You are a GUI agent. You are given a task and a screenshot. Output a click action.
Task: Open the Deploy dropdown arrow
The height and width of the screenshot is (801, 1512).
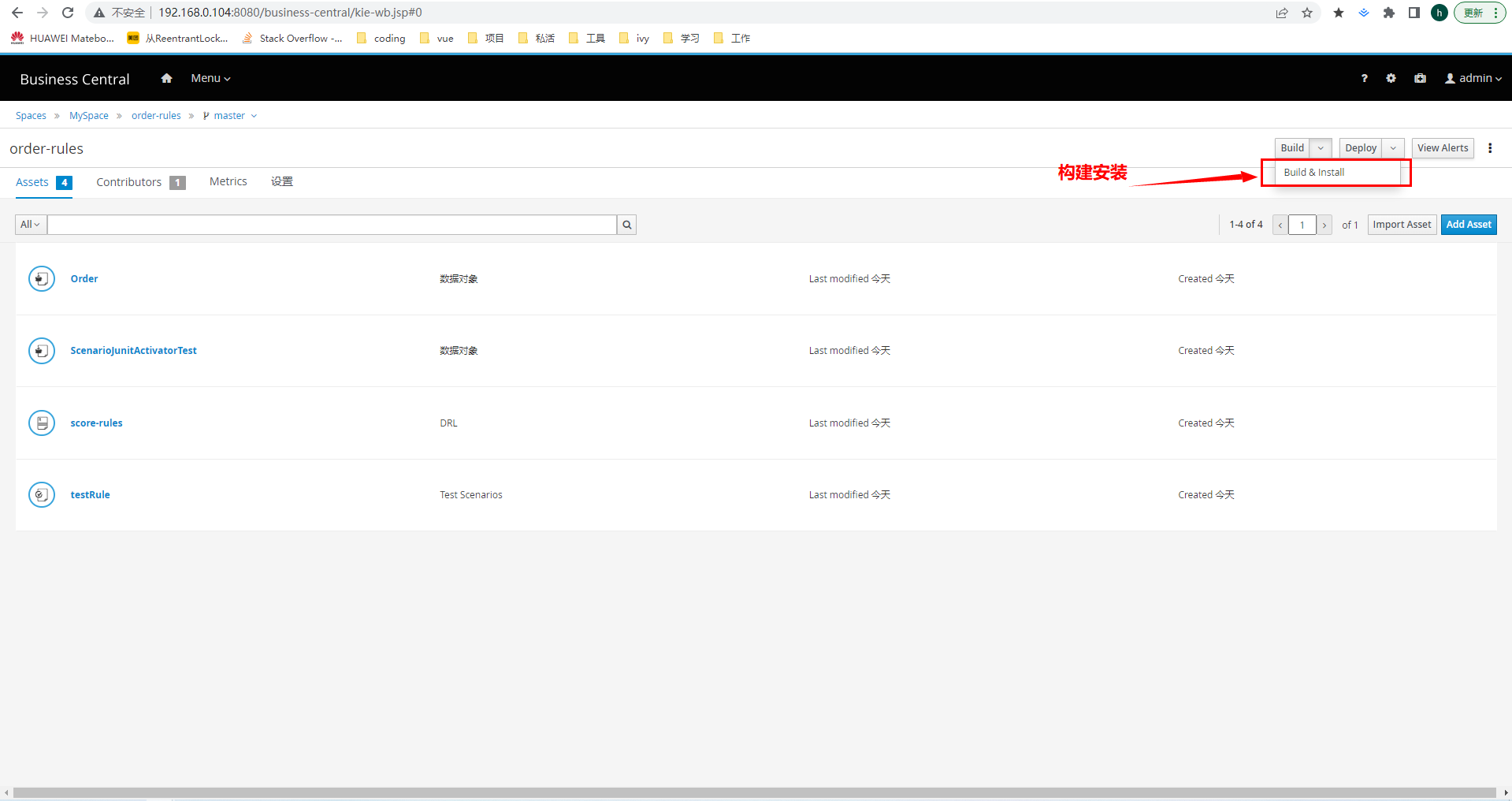pos(1393,148)
